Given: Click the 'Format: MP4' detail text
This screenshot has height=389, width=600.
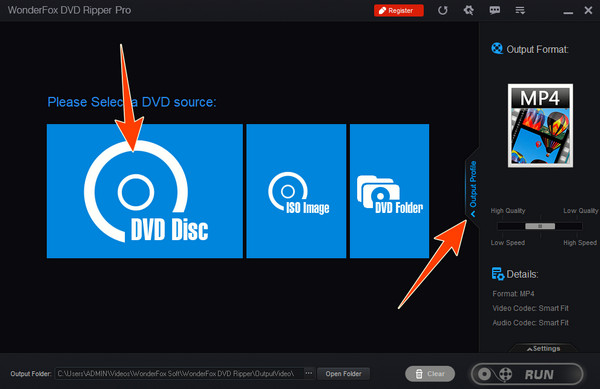Looking at the screenshot, I should pos(513,294).
